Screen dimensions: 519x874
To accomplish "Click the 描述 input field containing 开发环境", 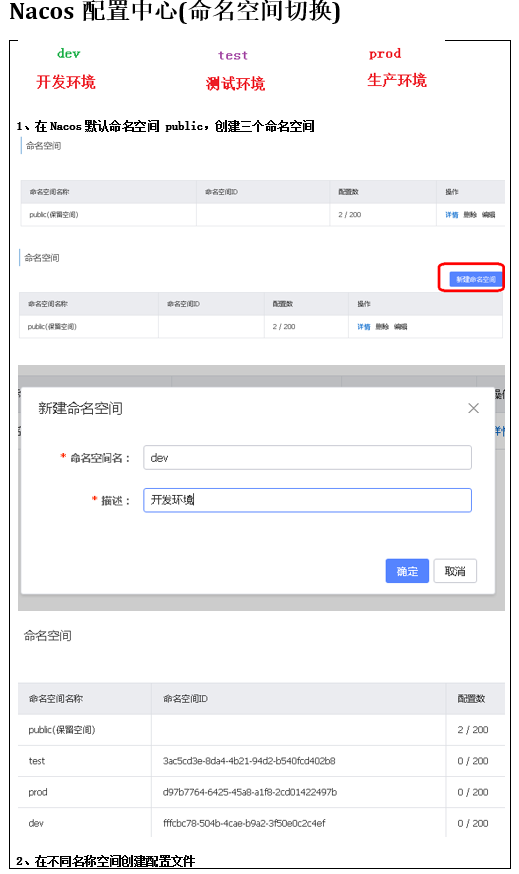I will (x=307, y=500).
